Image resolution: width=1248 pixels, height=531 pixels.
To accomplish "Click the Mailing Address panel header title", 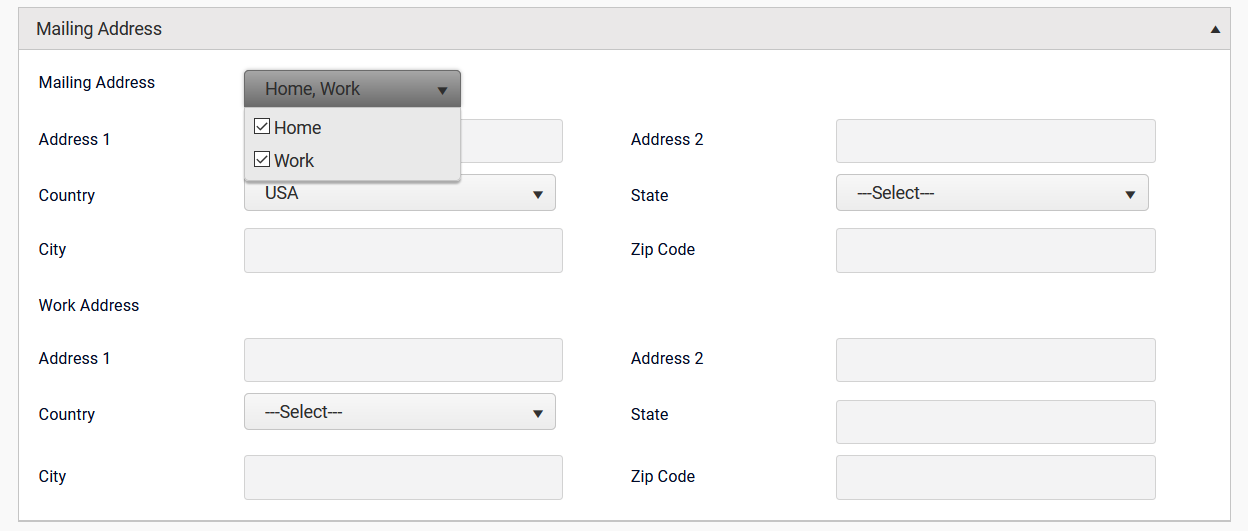I will pos(99,30).
